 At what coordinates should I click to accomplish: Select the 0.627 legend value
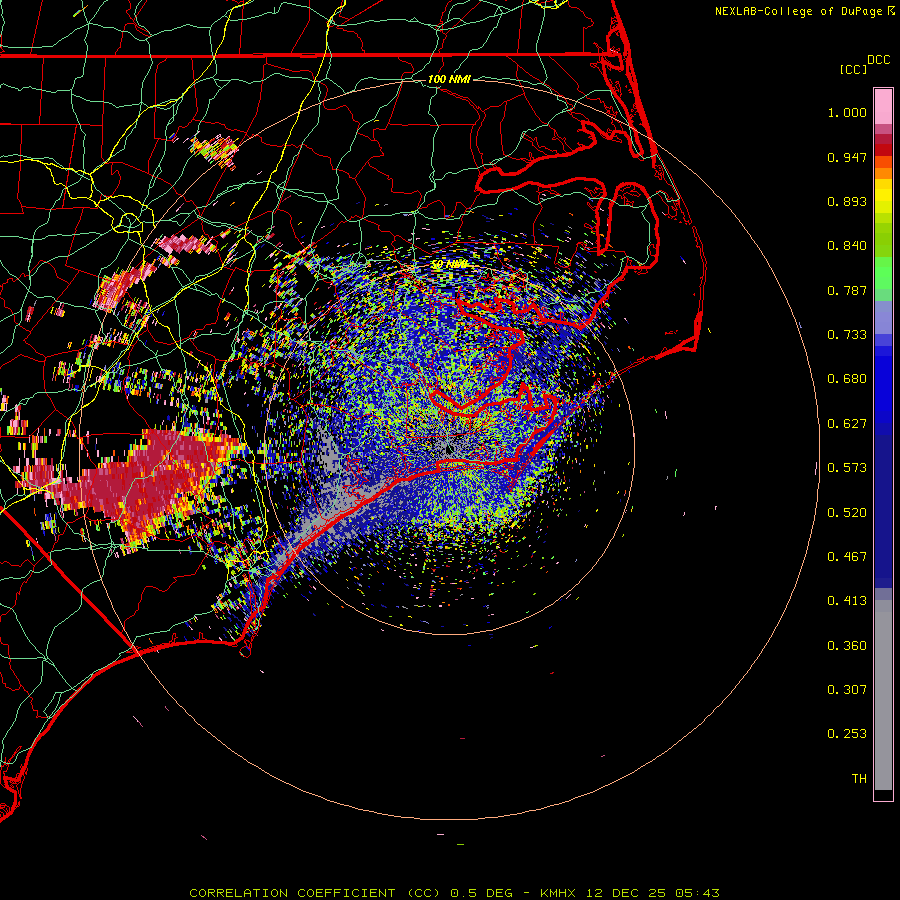click(847, 424)
